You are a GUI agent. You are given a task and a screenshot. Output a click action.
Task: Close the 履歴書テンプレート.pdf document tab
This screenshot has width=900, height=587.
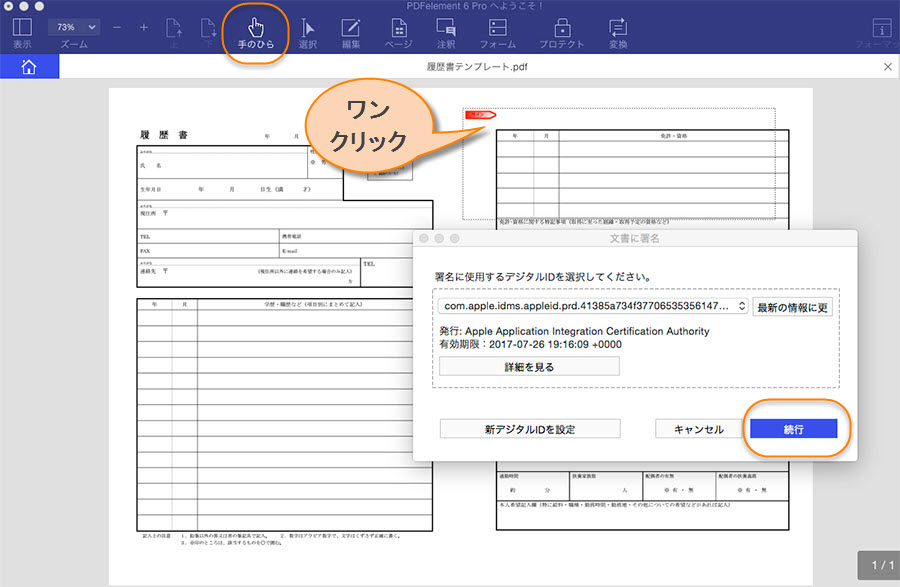pos(887,67)
